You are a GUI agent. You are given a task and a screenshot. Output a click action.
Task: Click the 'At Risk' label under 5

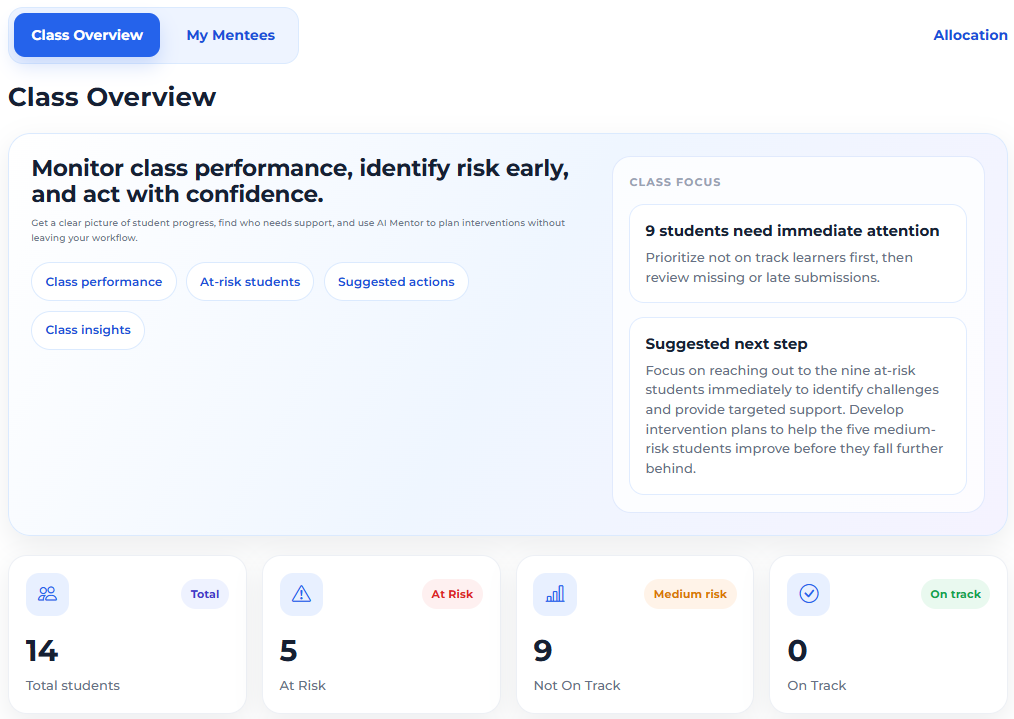[x=303, y=685]
